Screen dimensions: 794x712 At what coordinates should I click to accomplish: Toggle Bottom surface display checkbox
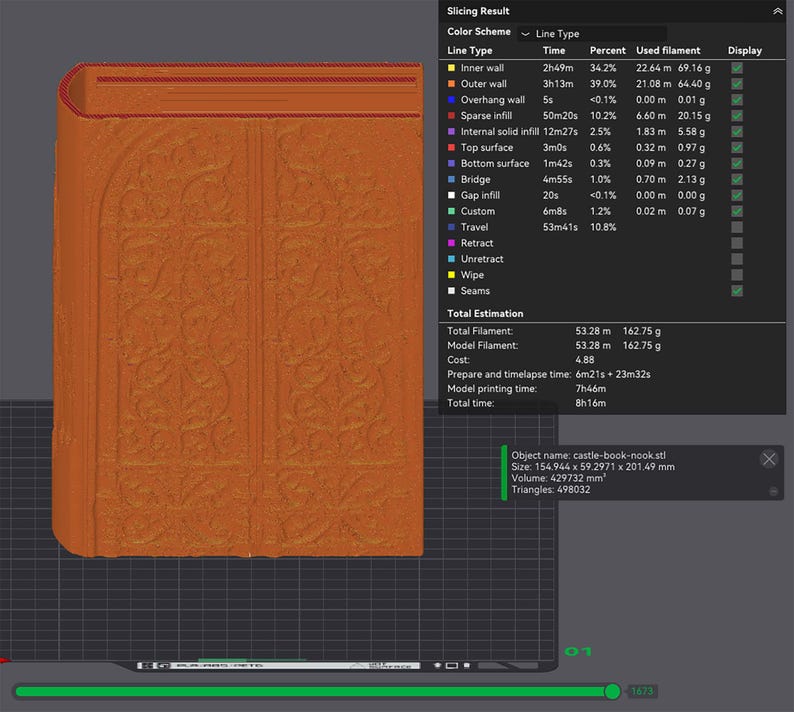point(737,163)
